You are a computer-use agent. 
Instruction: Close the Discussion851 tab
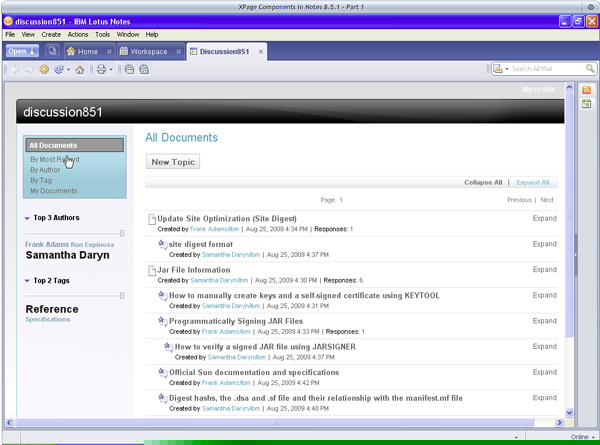pos(261,51)
